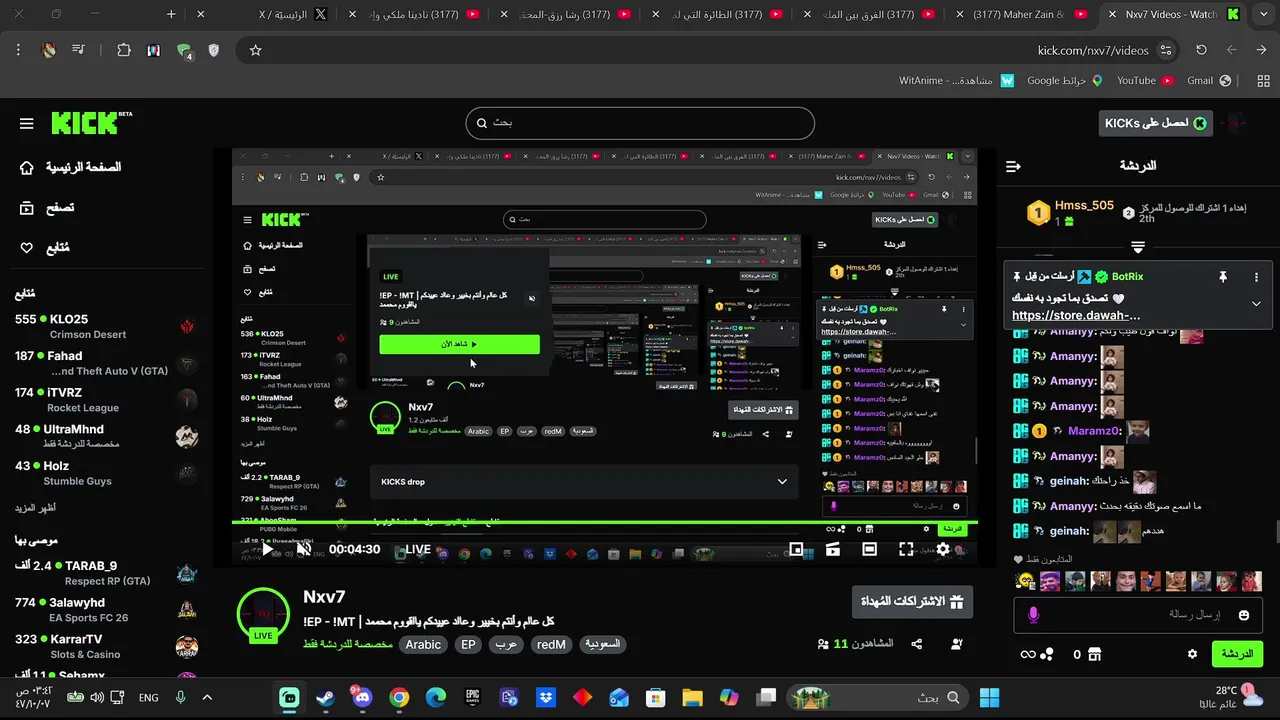Image resolution: width=1280 pixels, height=720 pixels.
Task: Follow Nxv7 with the person icon
Action: [x=957, y=644]
